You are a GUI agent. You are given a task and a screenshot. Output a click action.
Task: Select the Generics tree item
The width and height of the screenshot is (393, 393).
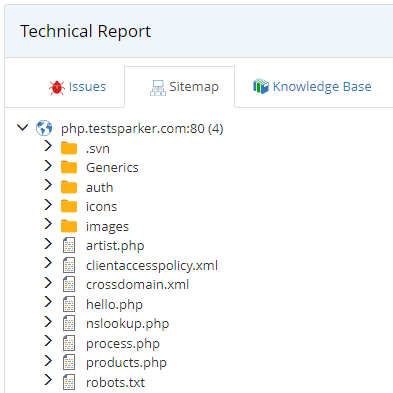coord(112,168)
